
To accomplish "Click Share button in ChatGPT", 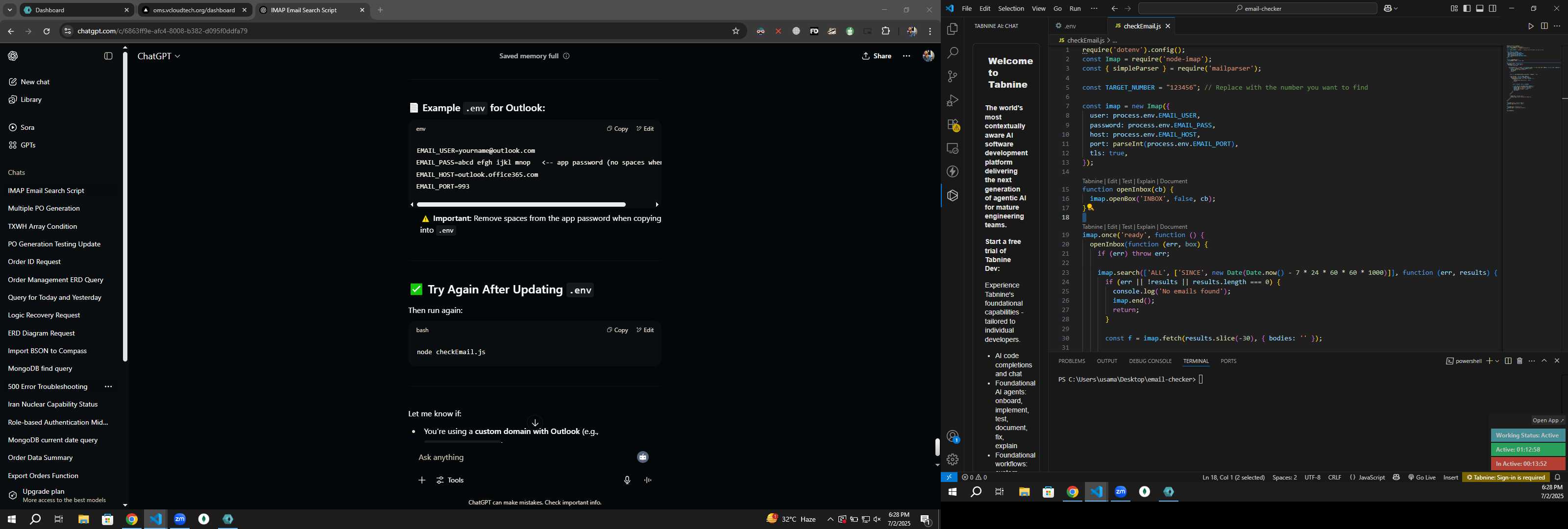I will coord(877,56).
